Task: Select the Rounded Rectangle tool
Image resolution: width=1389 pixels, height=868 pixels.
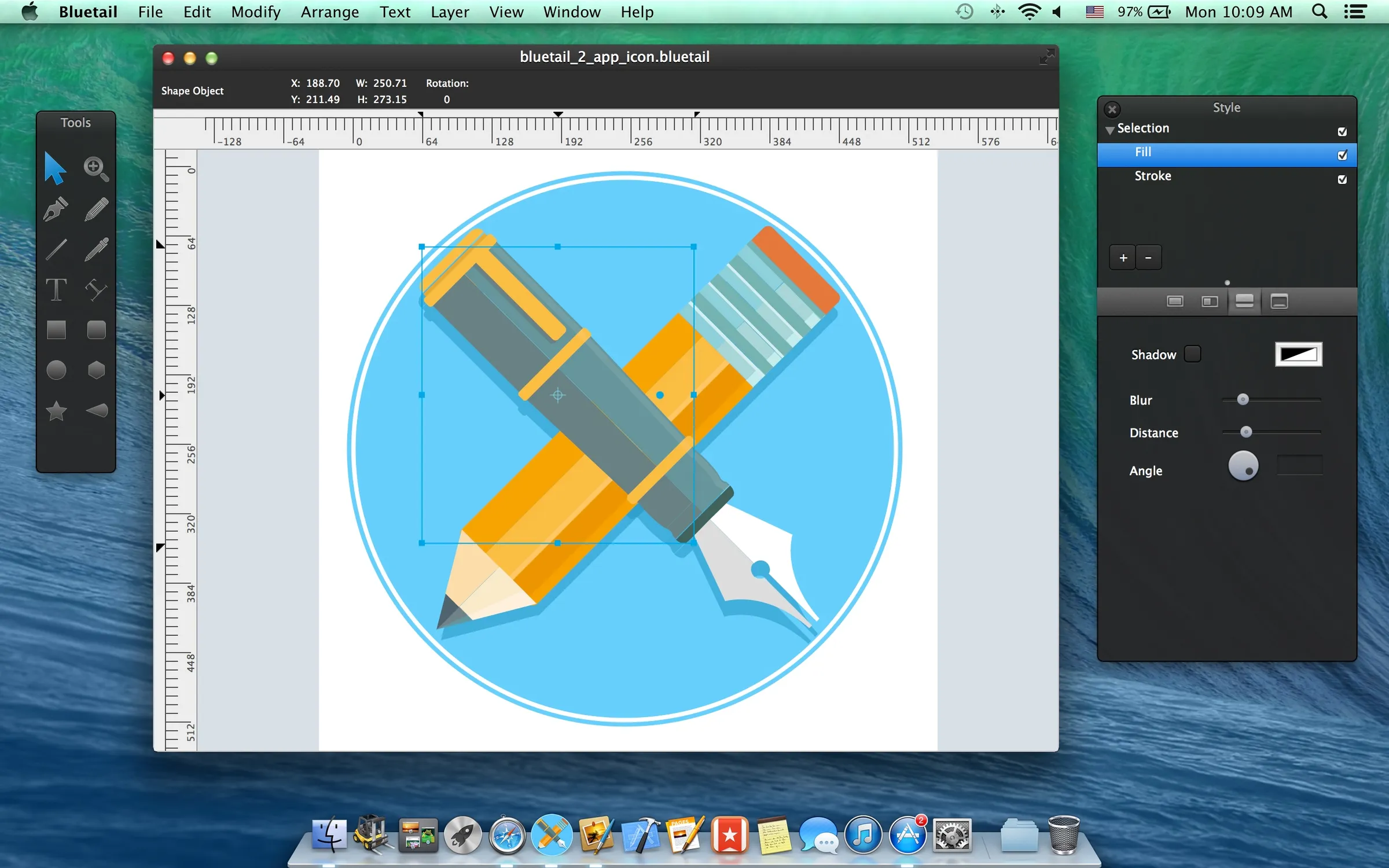Action: [95, 330]
